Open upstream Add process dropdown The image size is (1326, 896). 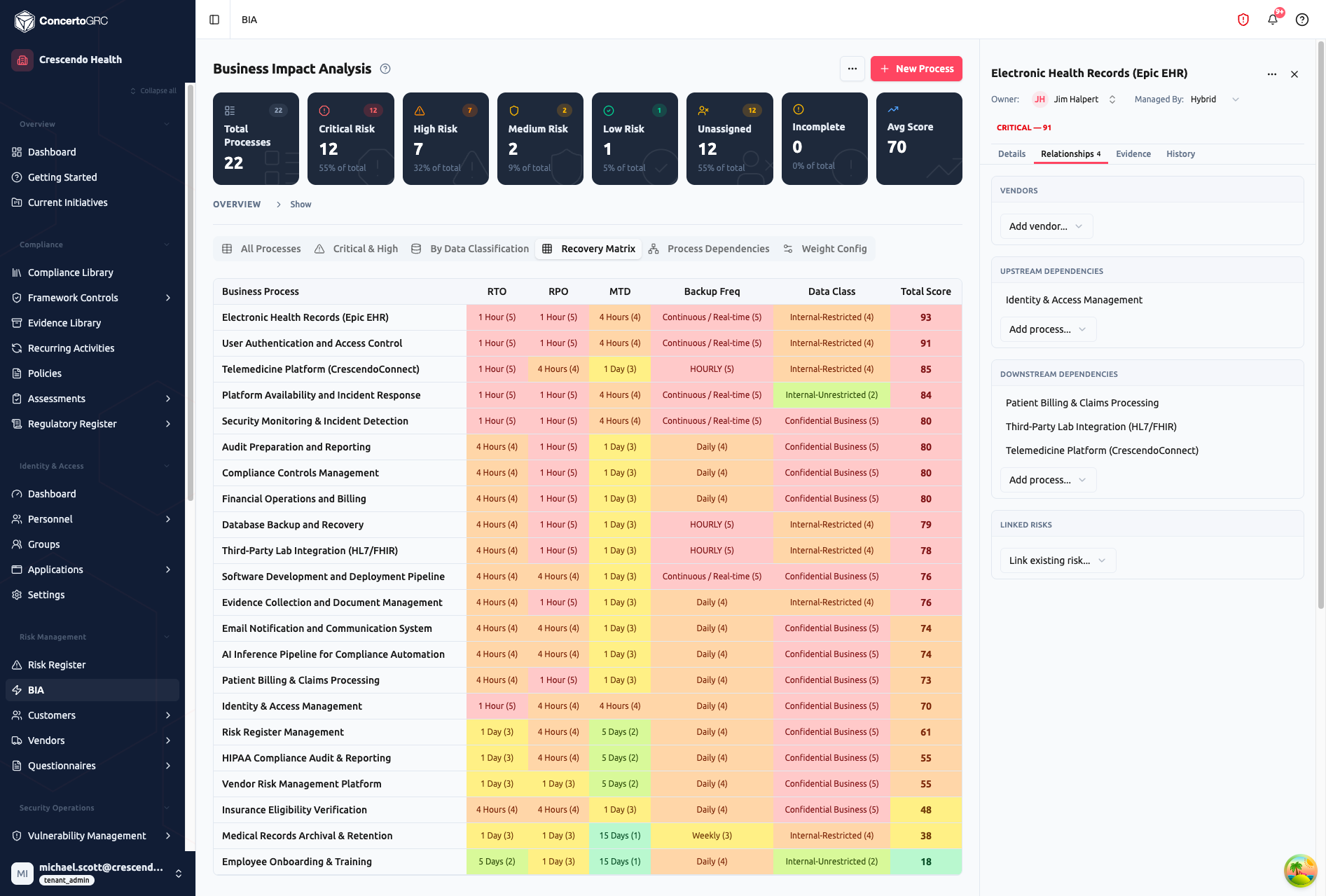1048,329
